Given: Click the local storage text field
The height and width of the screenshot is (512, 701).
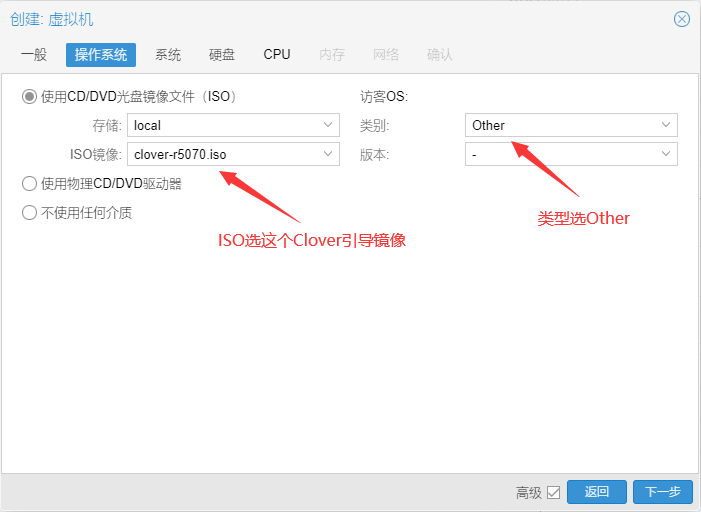Looking at the screenshot, I should point(222,125).
